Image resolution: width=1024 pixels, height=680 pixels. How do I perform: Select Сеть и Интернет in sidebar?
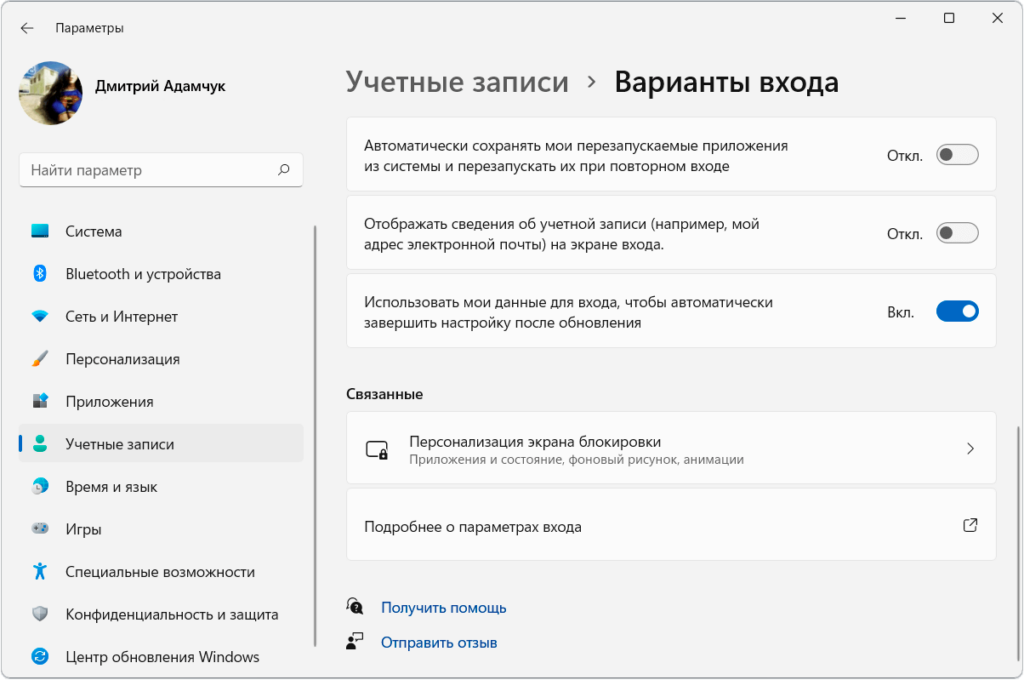(x=121, y=316)
